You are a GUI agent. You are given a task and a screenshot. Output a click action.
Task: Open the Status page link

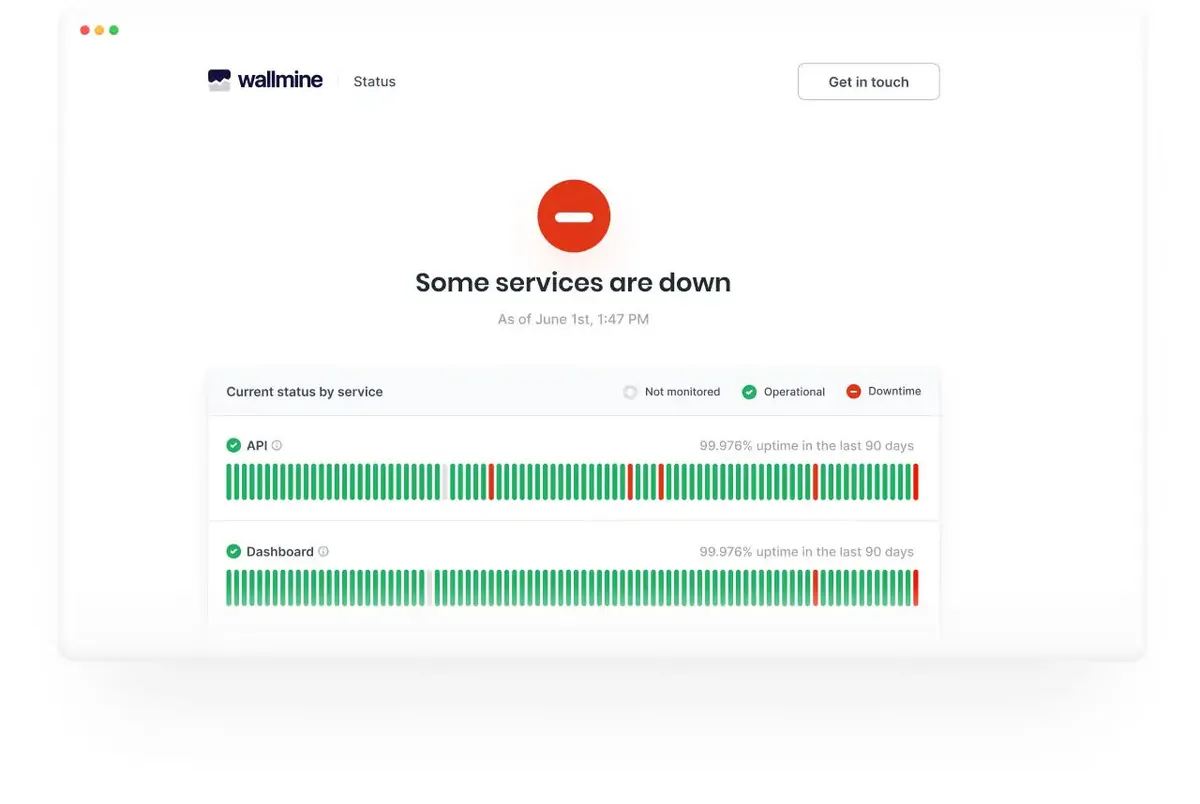pos(374,82)
